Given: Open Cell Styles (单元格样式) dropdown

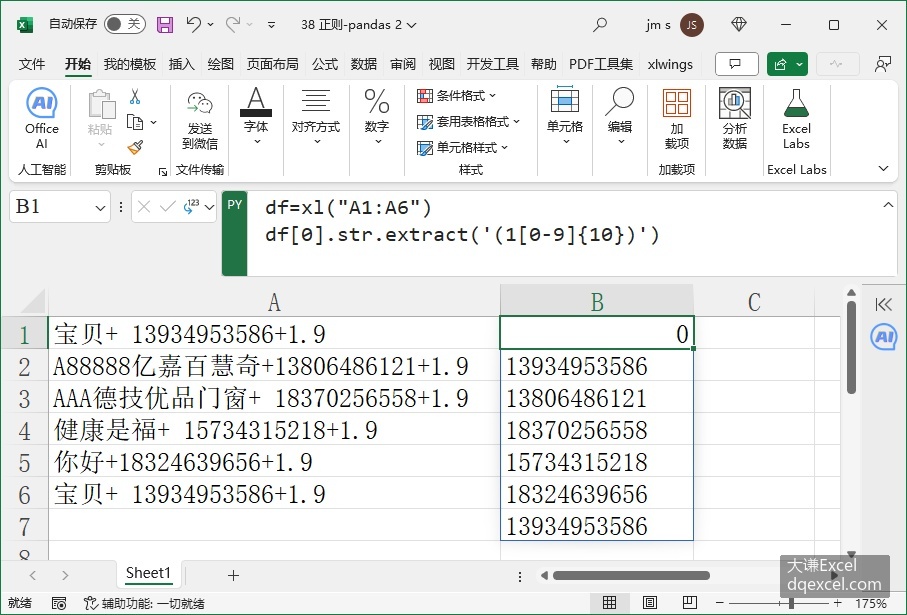Looking at the screenshot, I should [x=463, y=148].
